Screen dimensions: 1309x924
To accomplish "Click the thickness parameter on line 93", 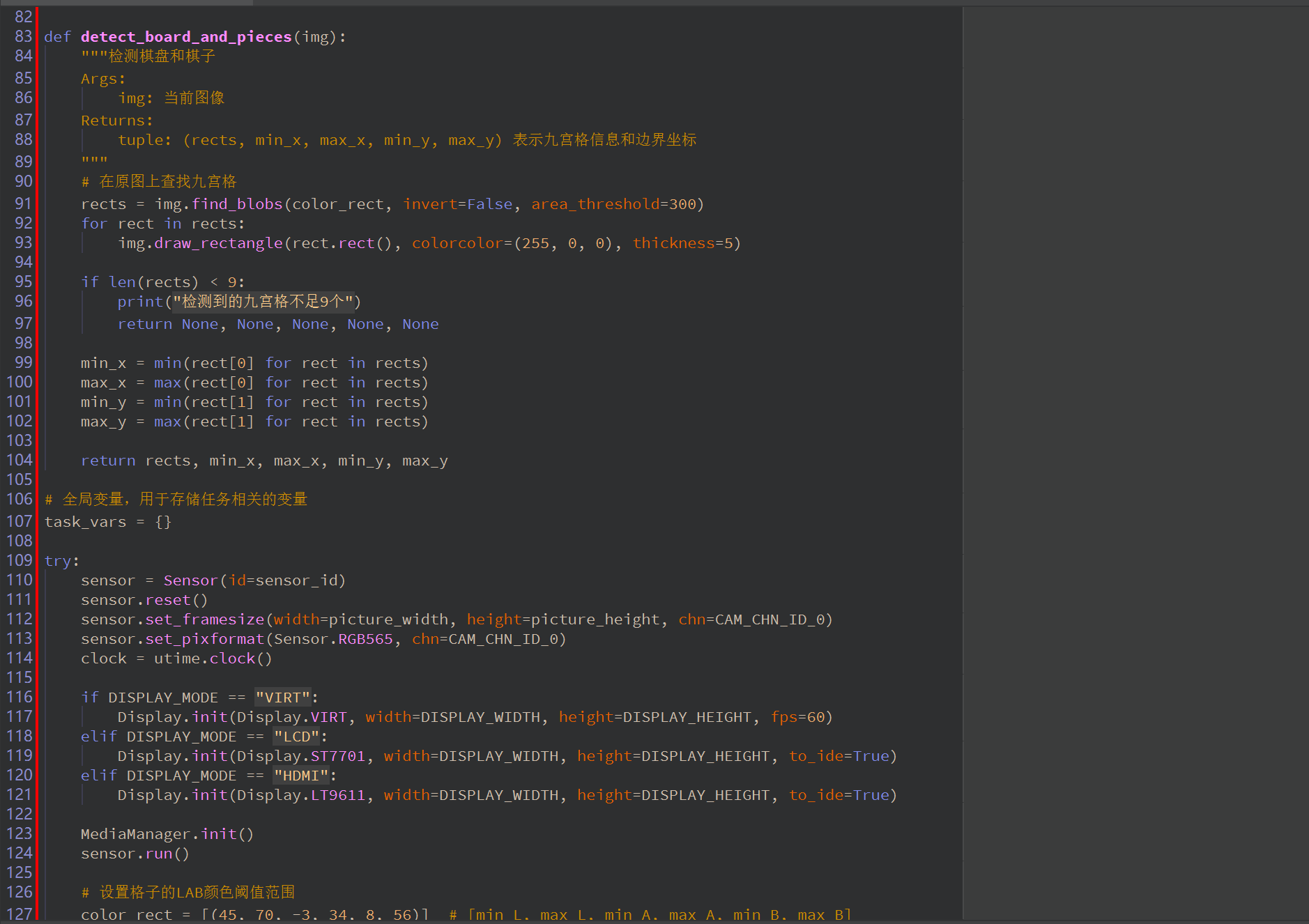I will tap(673, 243).
